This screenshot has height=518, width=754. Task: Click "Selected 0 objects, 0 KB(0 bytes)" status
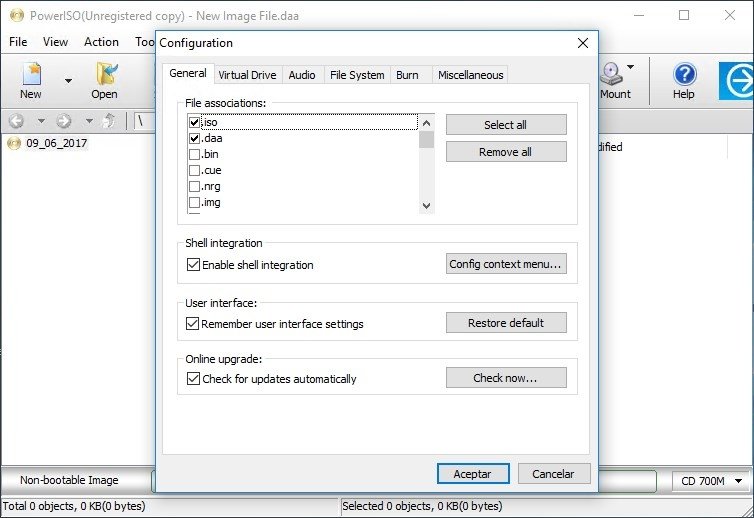coord(422,506)
